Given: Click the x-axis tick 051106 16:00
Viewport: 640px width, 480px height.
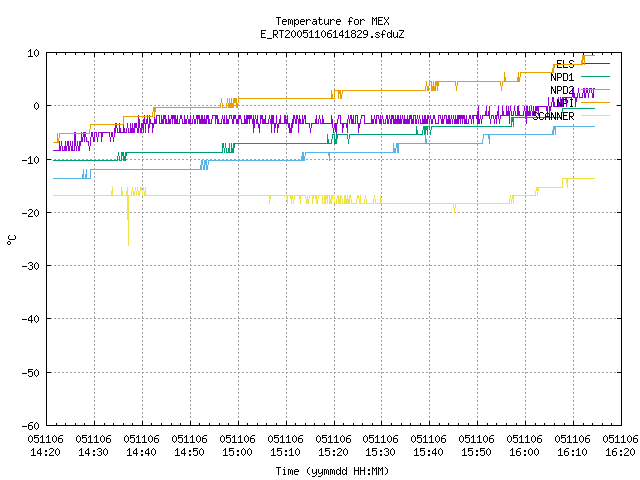Looking at the screenshot, I should (x=524, y=446).
